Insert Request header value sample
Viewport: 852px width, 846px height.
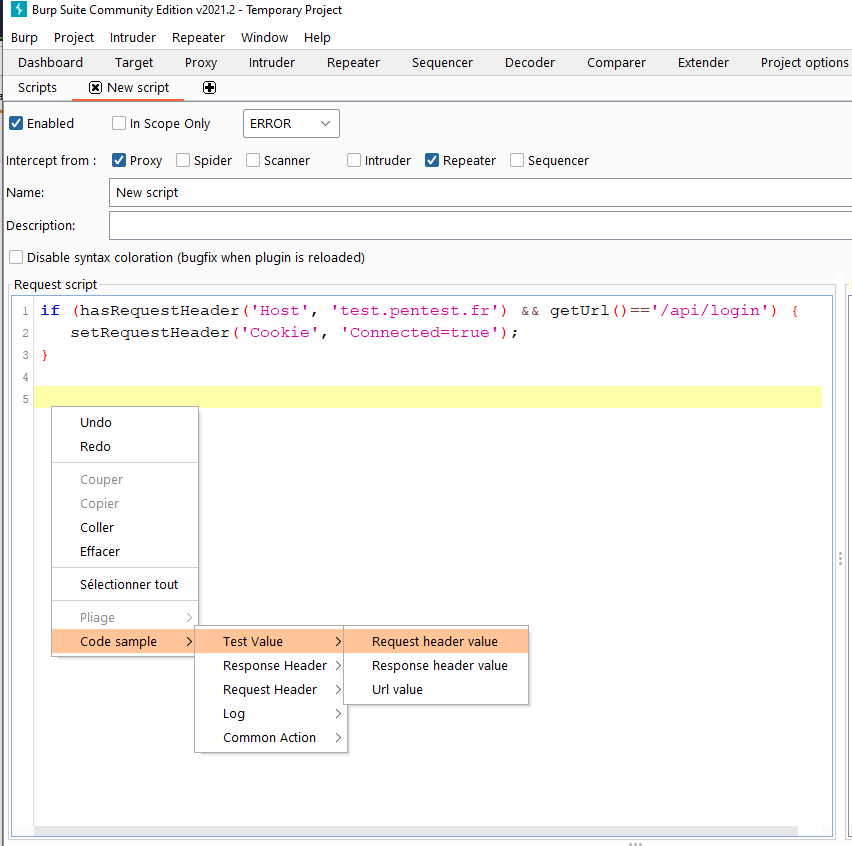[436, 641]
